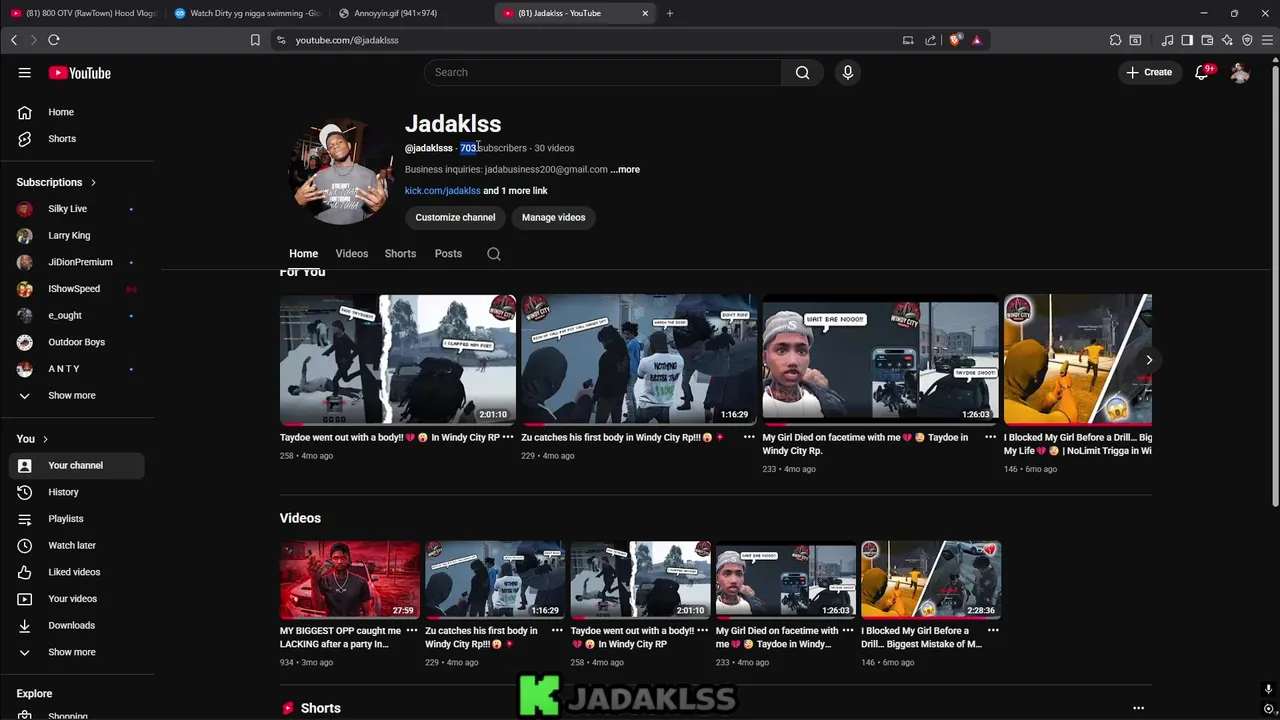The image size is (1280, 720).
Task: Switch to the channel Shorts tab
Action: pos(400,254)
